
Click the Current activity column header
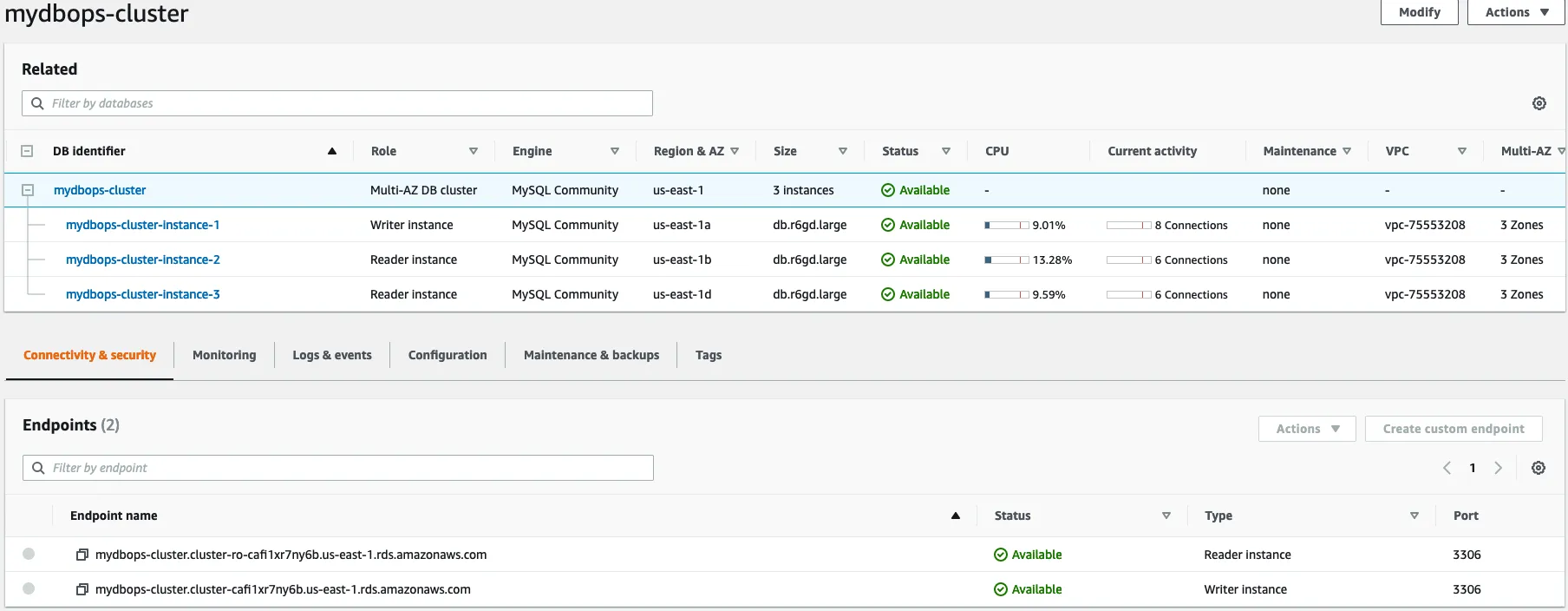click(x=1152, y=151)
